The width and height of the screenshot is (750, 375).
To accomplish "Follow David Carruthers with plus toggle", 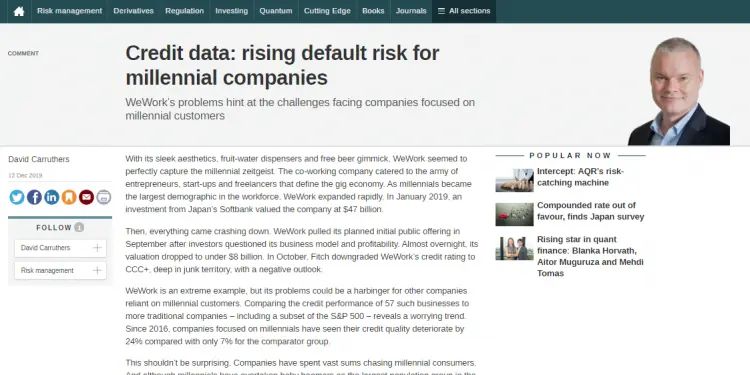I will [98, 248].
